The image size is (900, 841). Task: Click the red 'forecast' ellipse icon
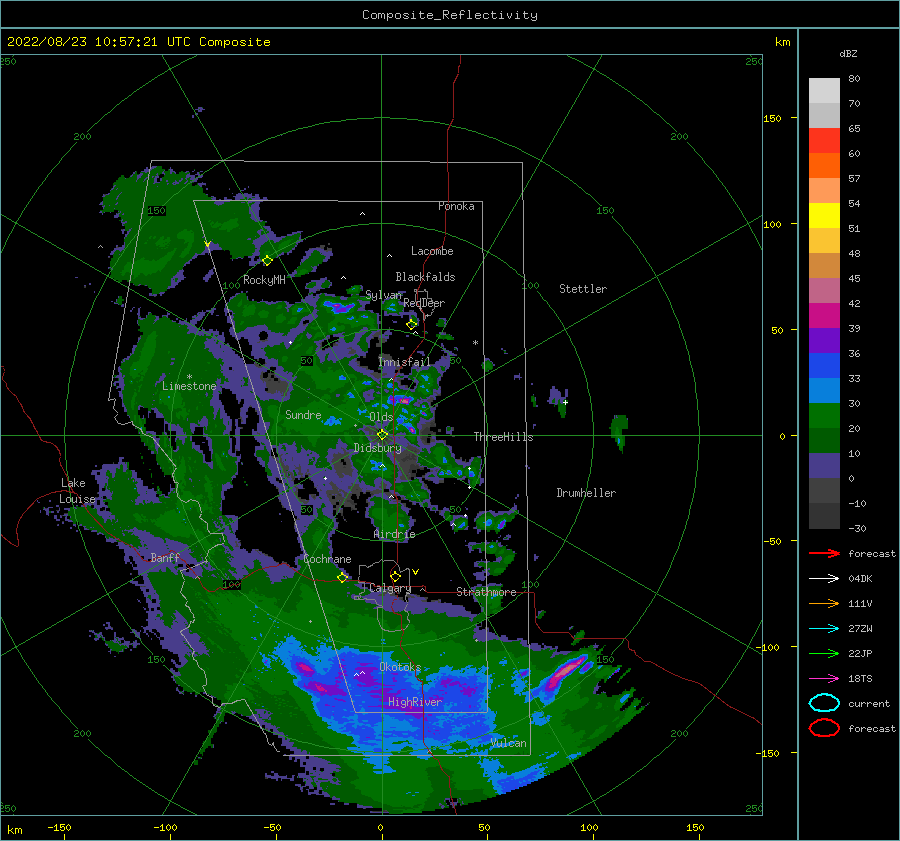click(x=824, y=728)
